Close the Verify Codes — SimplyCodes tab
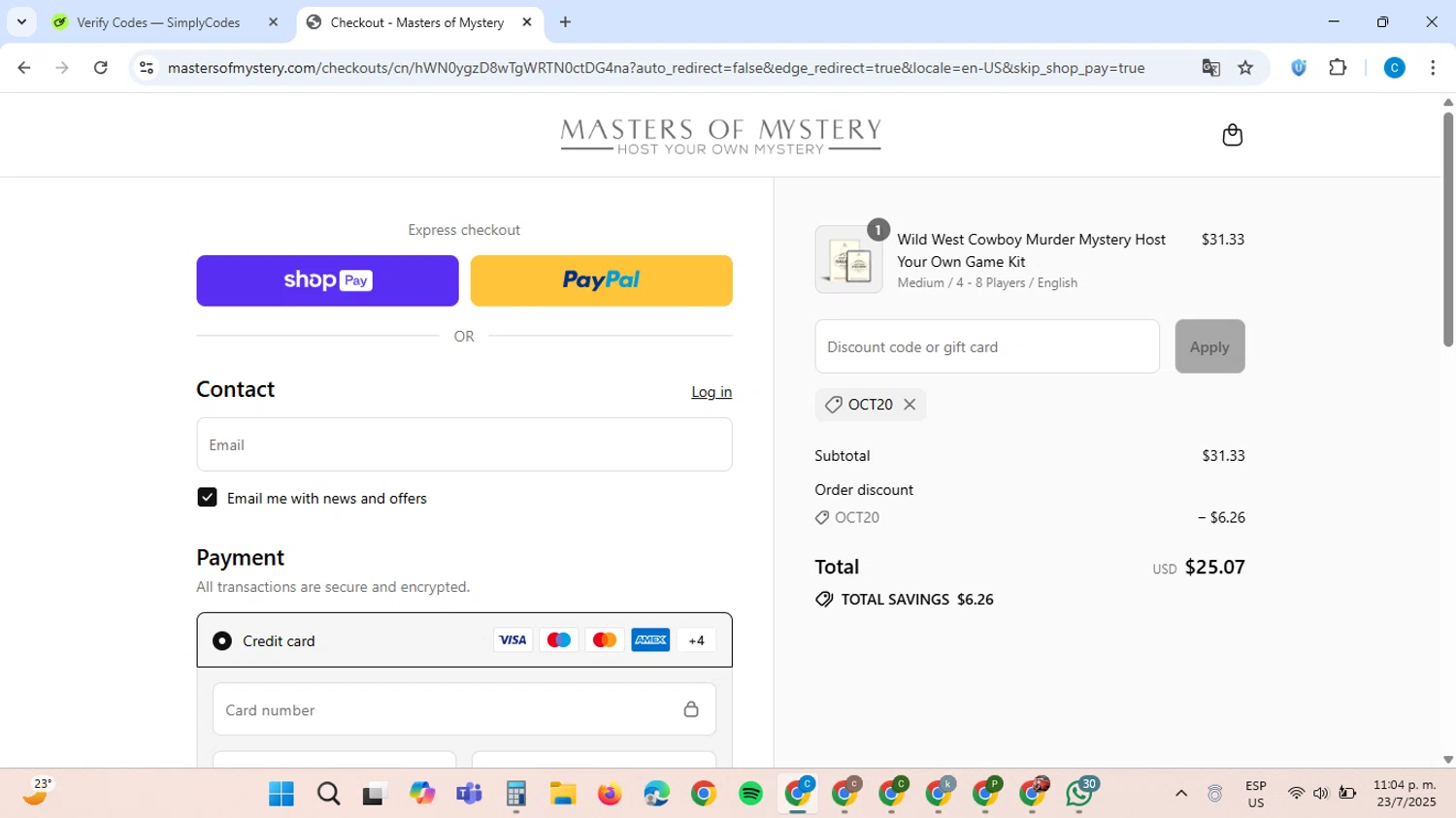 tap(273, 22)
